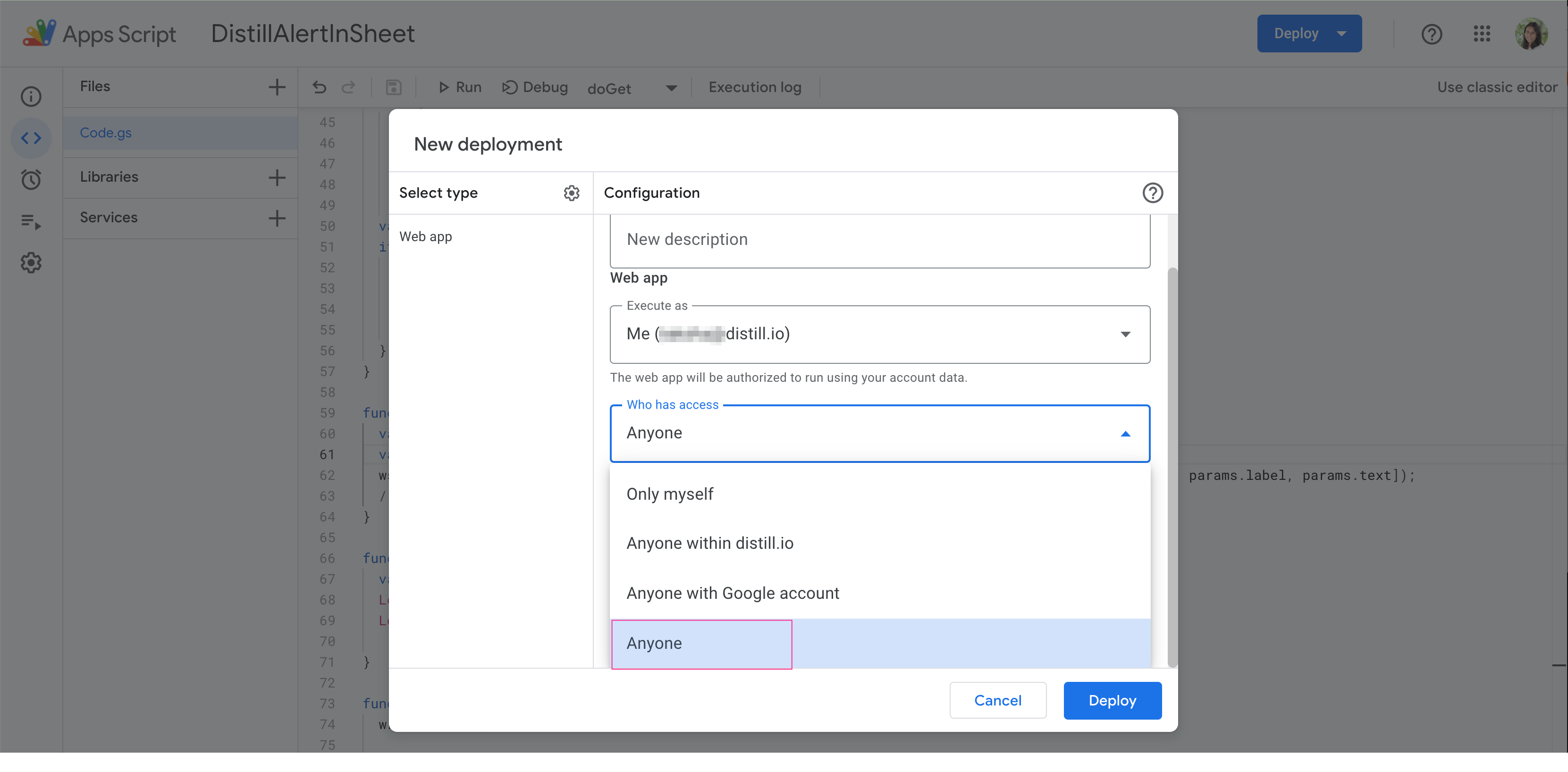Open deployment type settings gear

coord(572,192)
